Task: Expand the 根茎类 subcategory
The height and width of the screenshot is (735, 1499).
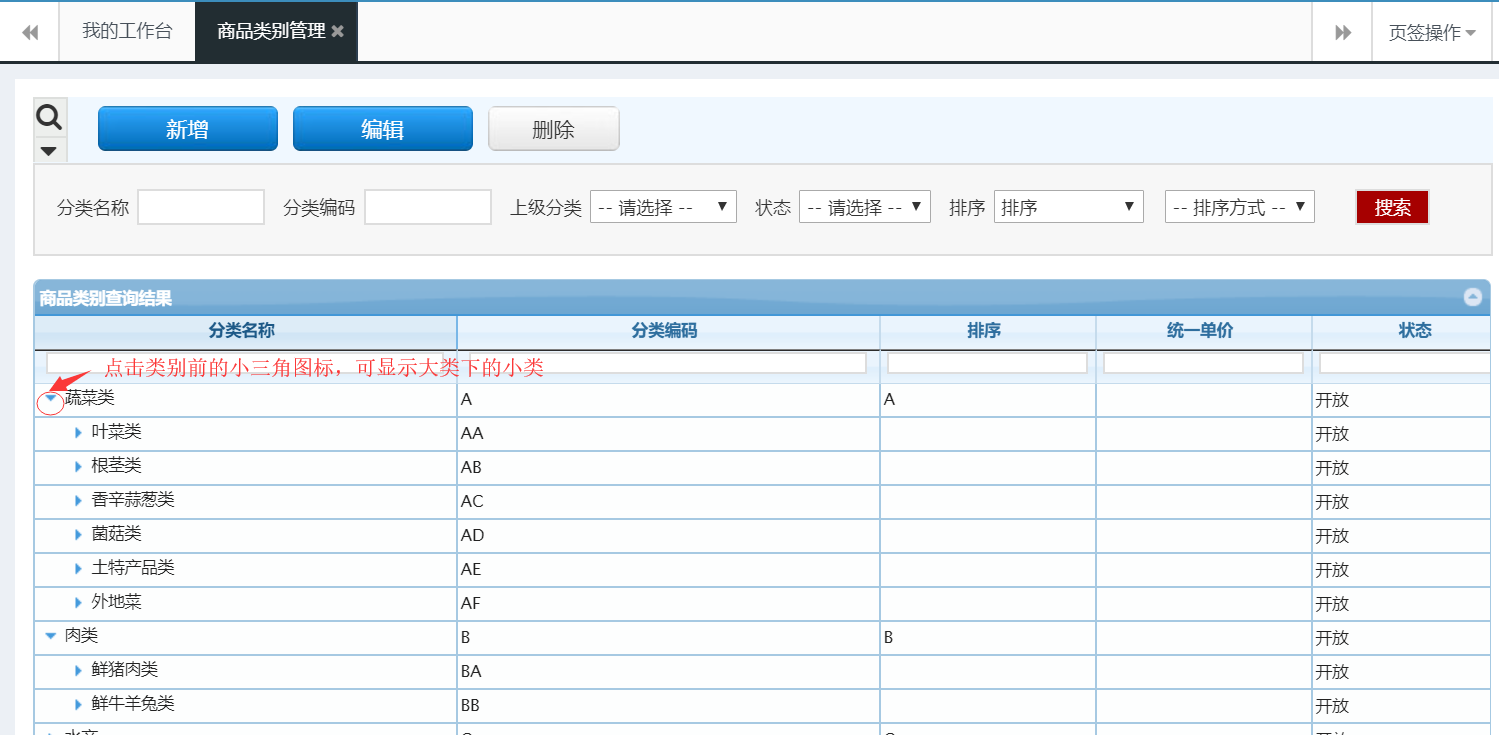Action: pos(79,467)
